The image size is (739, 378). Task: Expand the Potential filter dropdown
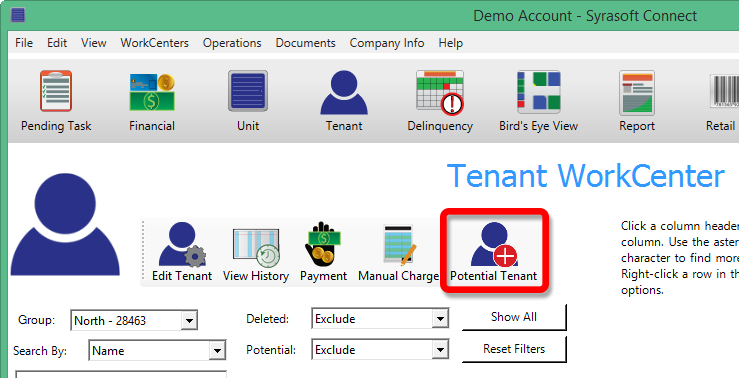tap(440, 350)
